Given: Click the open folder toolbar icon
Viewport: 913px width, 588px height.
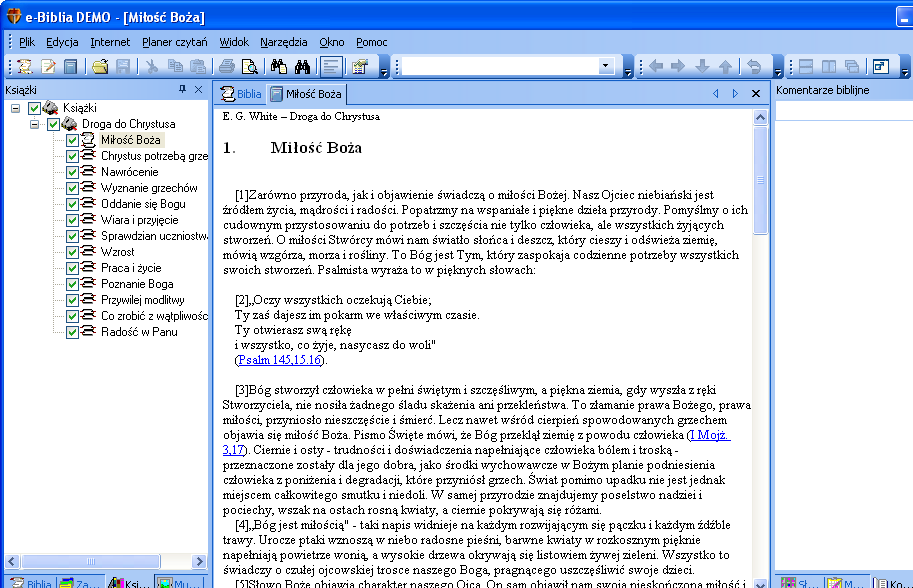Looking at the screenshot, I should click(100, 67).
